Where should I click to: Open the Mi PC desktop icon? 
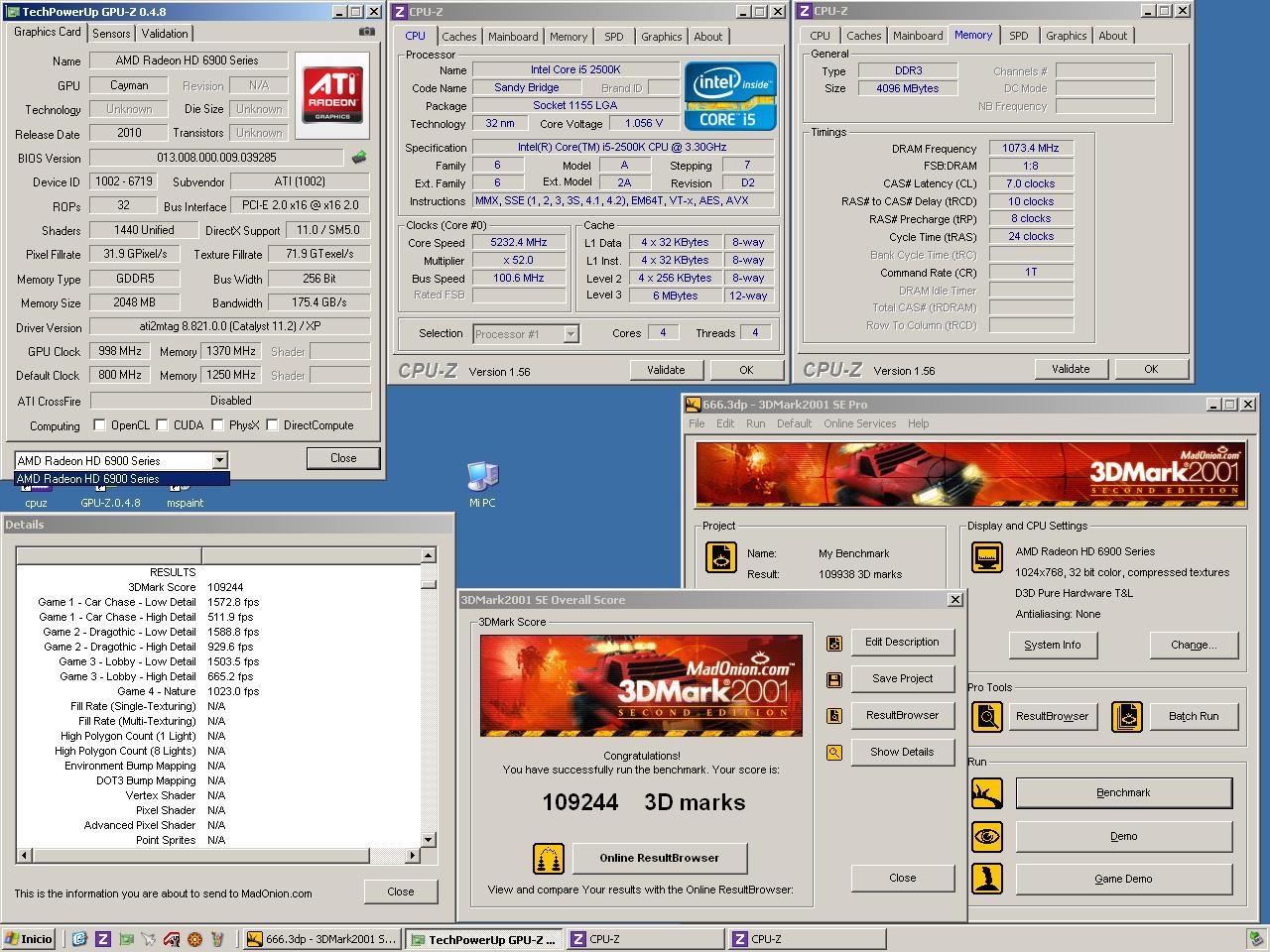(x=482, y=485)
